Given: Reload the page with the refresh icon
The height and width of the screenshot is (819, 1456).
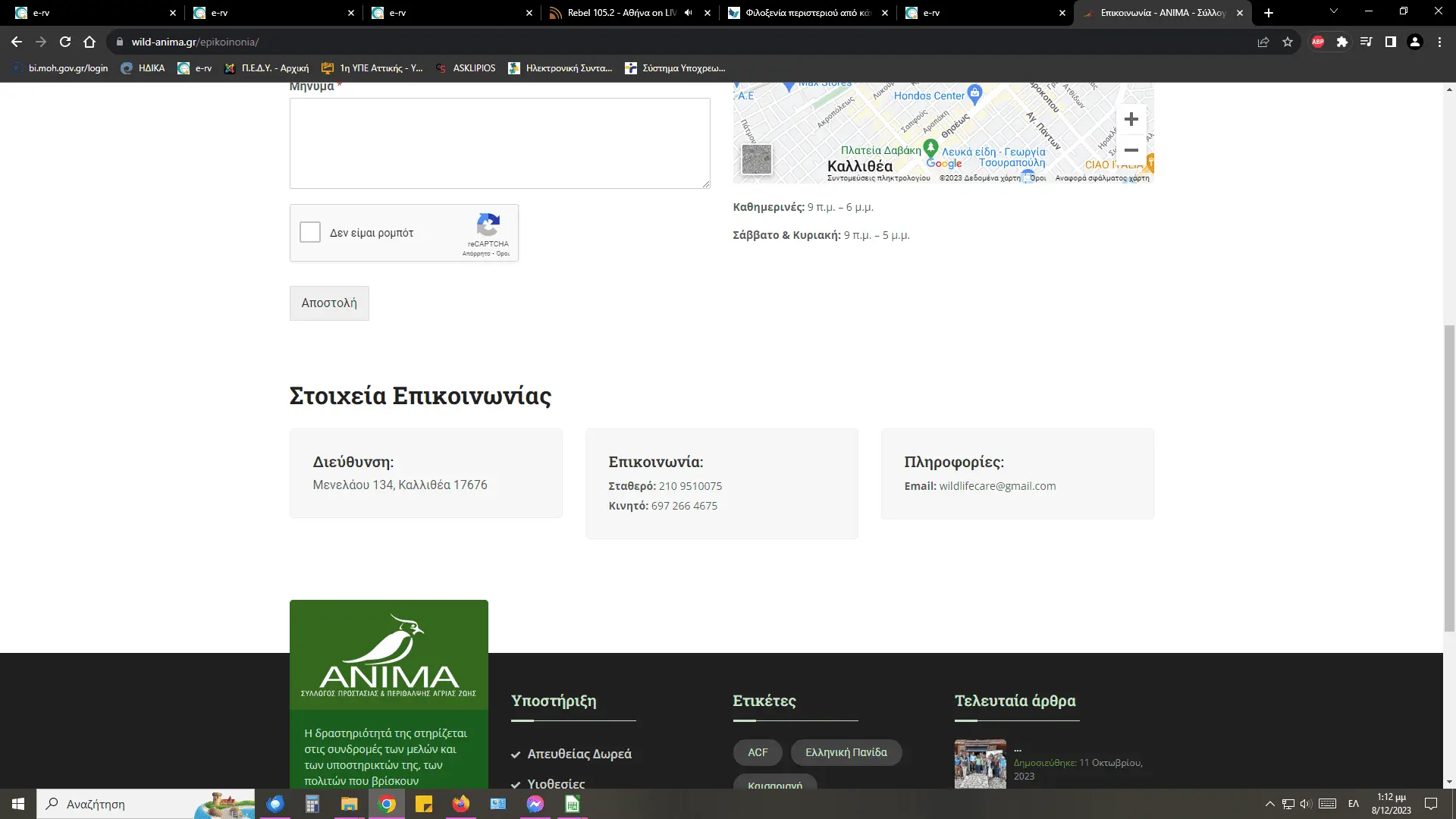Looking at the screenshot, I should click(x=65, y=42).
